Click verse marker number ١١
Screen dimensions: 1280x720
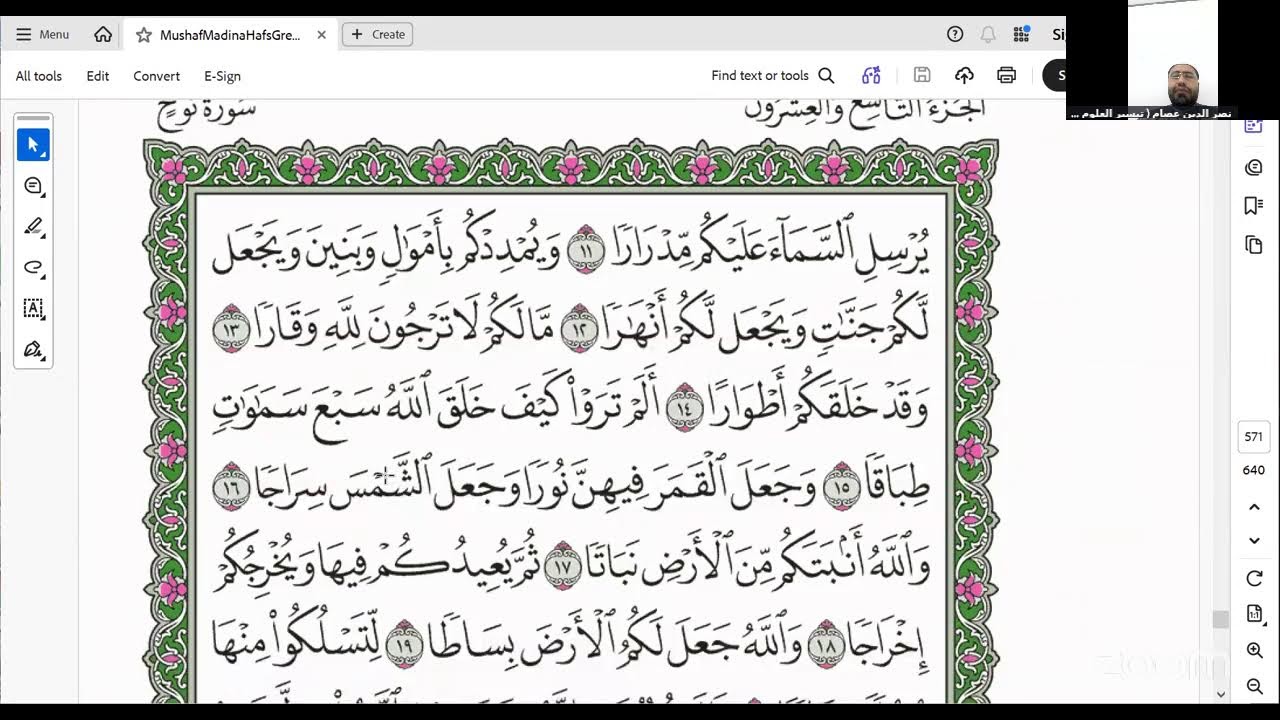coord(585,249)
